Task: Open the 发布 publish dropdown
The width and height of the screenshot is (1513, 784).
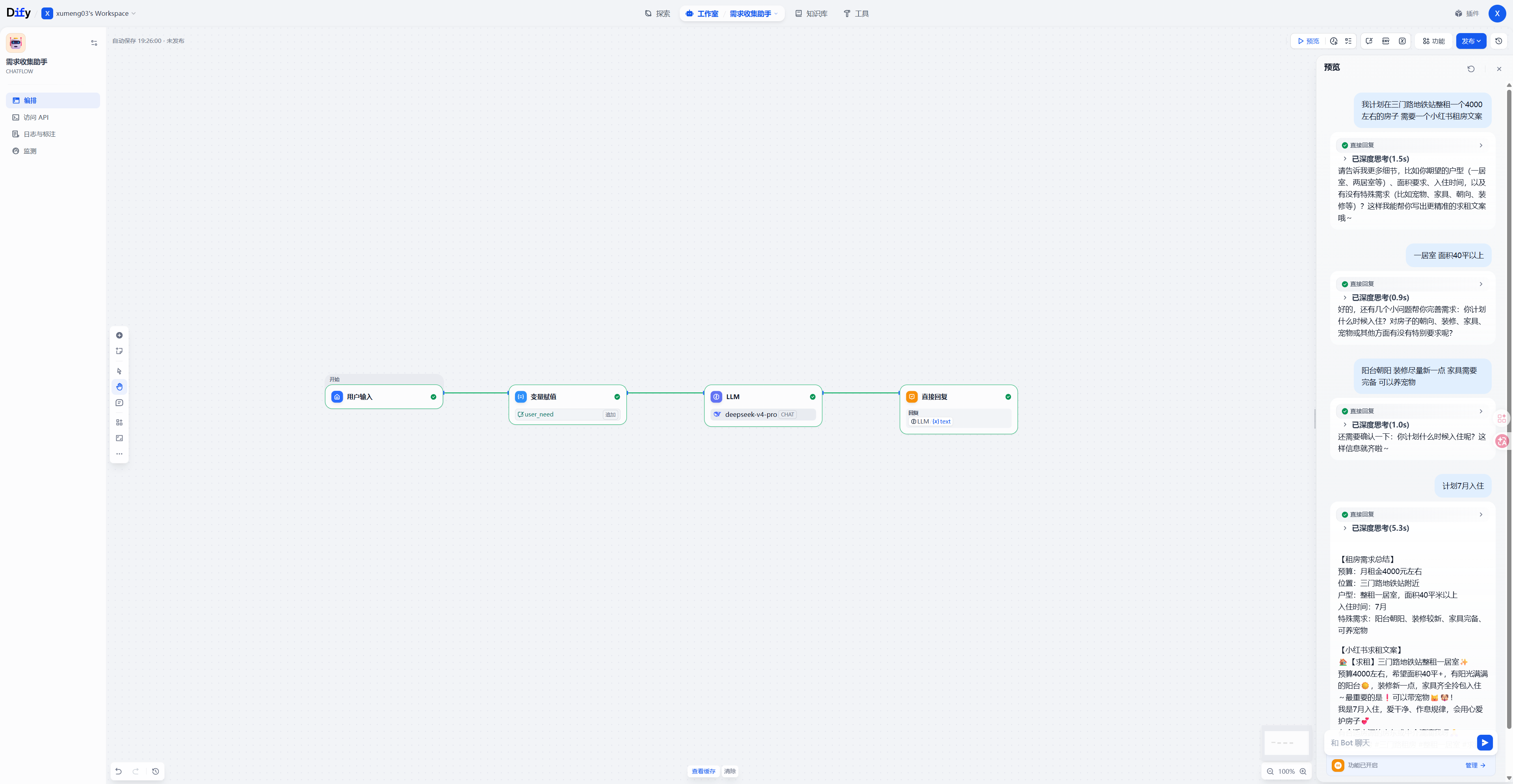Action: pos(1471,41)
